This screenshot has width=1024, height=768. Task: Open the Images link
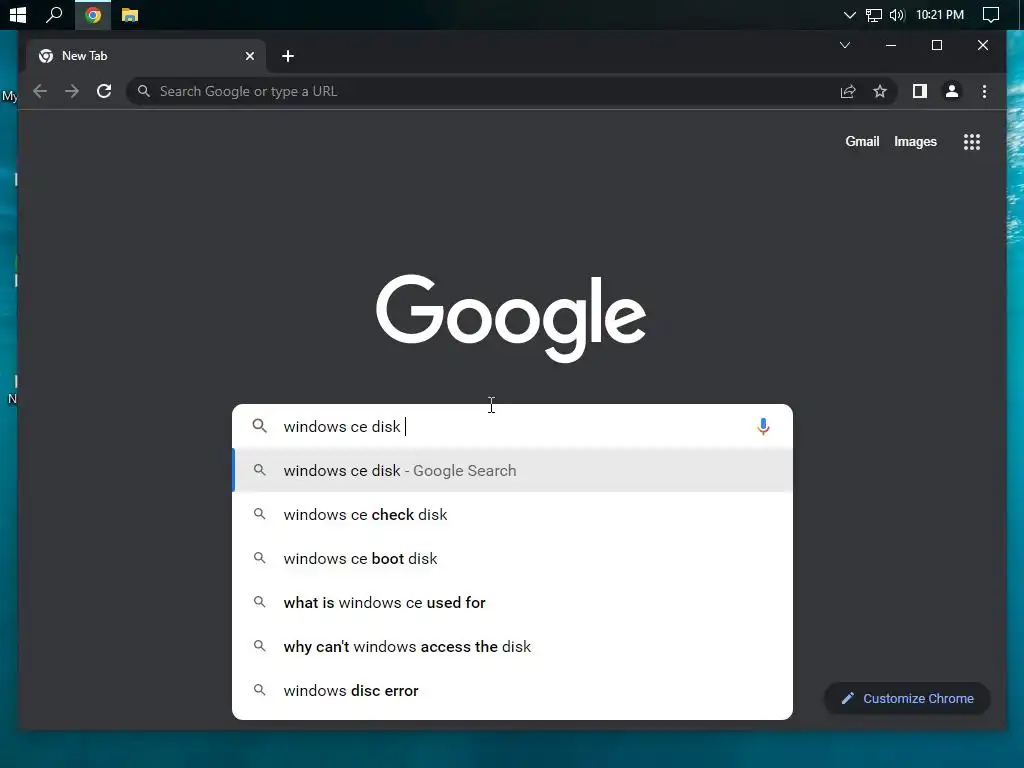(x=915, y=142)
